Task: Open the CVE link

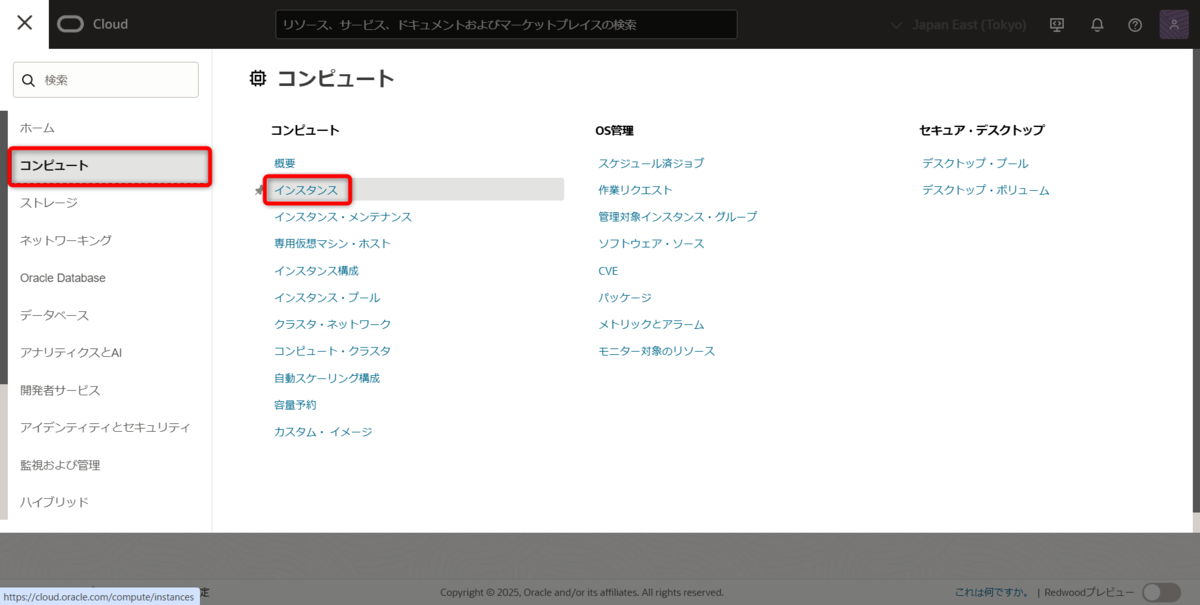Action: click(608, 271)
